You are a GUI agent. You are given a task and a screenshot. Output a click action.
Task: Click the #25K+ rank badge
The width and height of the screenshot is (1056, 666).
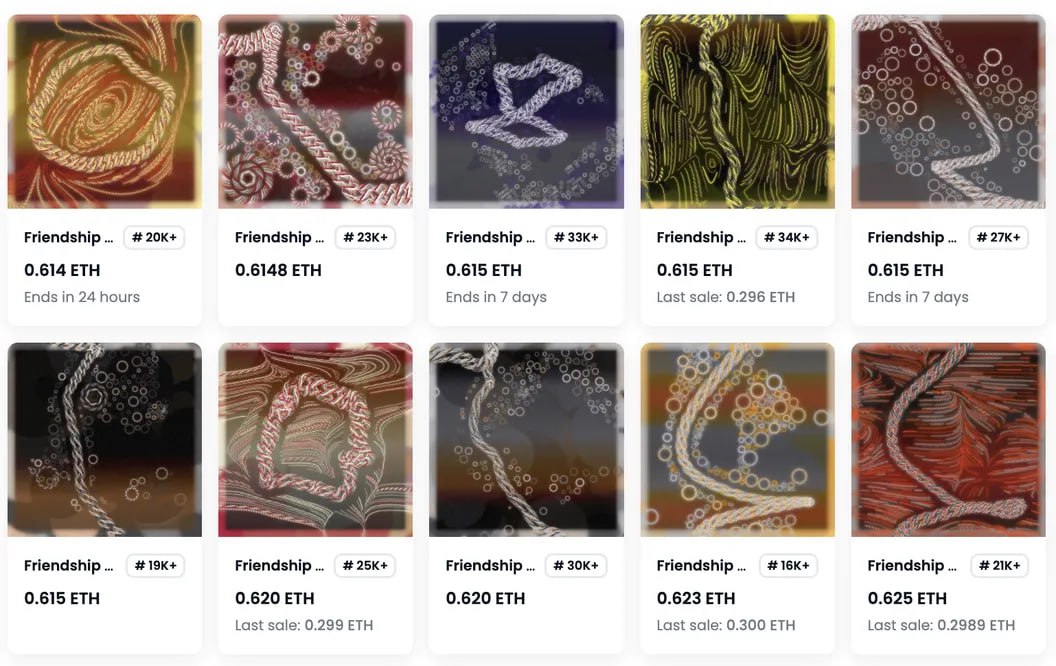coord(365,565)
